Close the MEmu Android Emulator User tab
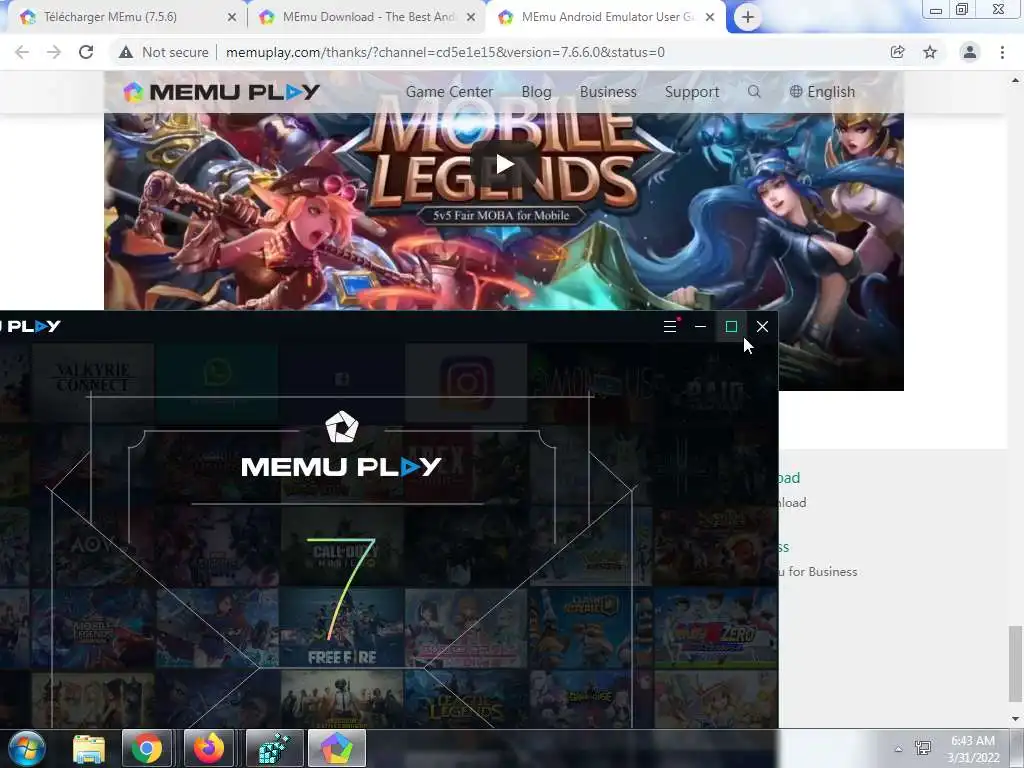1024x768 pixels. point(710,18)
